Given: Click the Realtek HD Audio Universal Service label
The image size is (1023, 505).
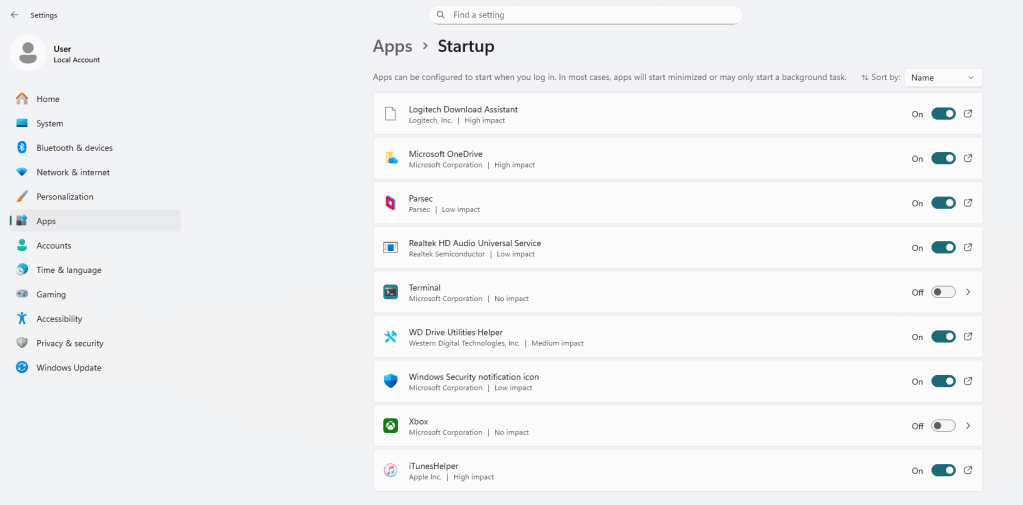Looking at the screenshot, I should coord(475,243).
